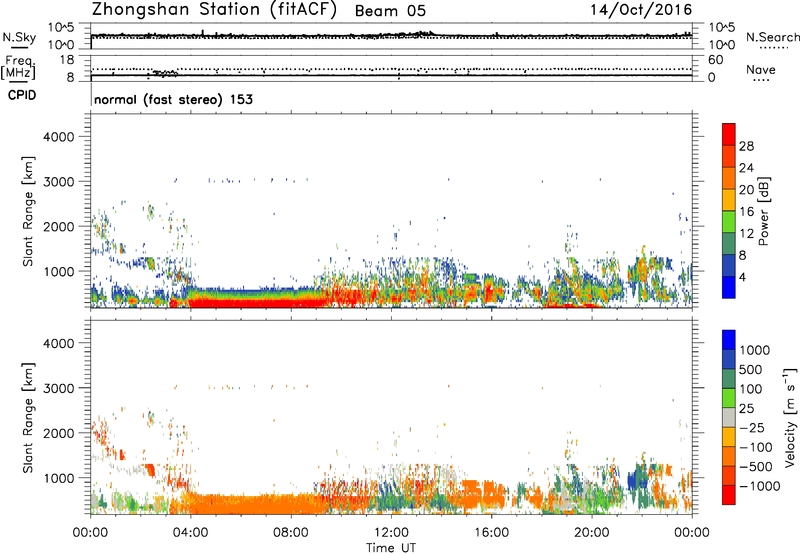This screenshot has width=800, height=554.
Task: Click the 'Velocity [m s-1]' colorbar title
Action: point(790,418)
